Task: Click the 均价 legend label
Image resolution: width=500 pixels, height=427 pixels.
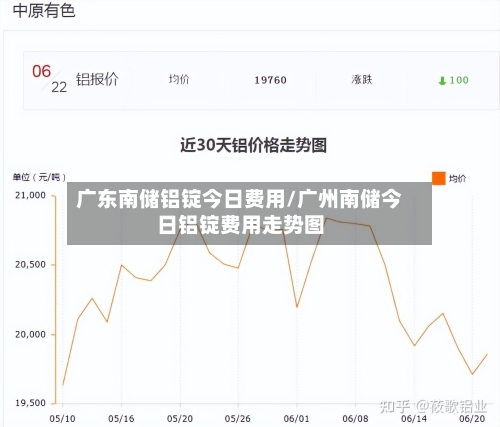Action: [x=457, y=179]
